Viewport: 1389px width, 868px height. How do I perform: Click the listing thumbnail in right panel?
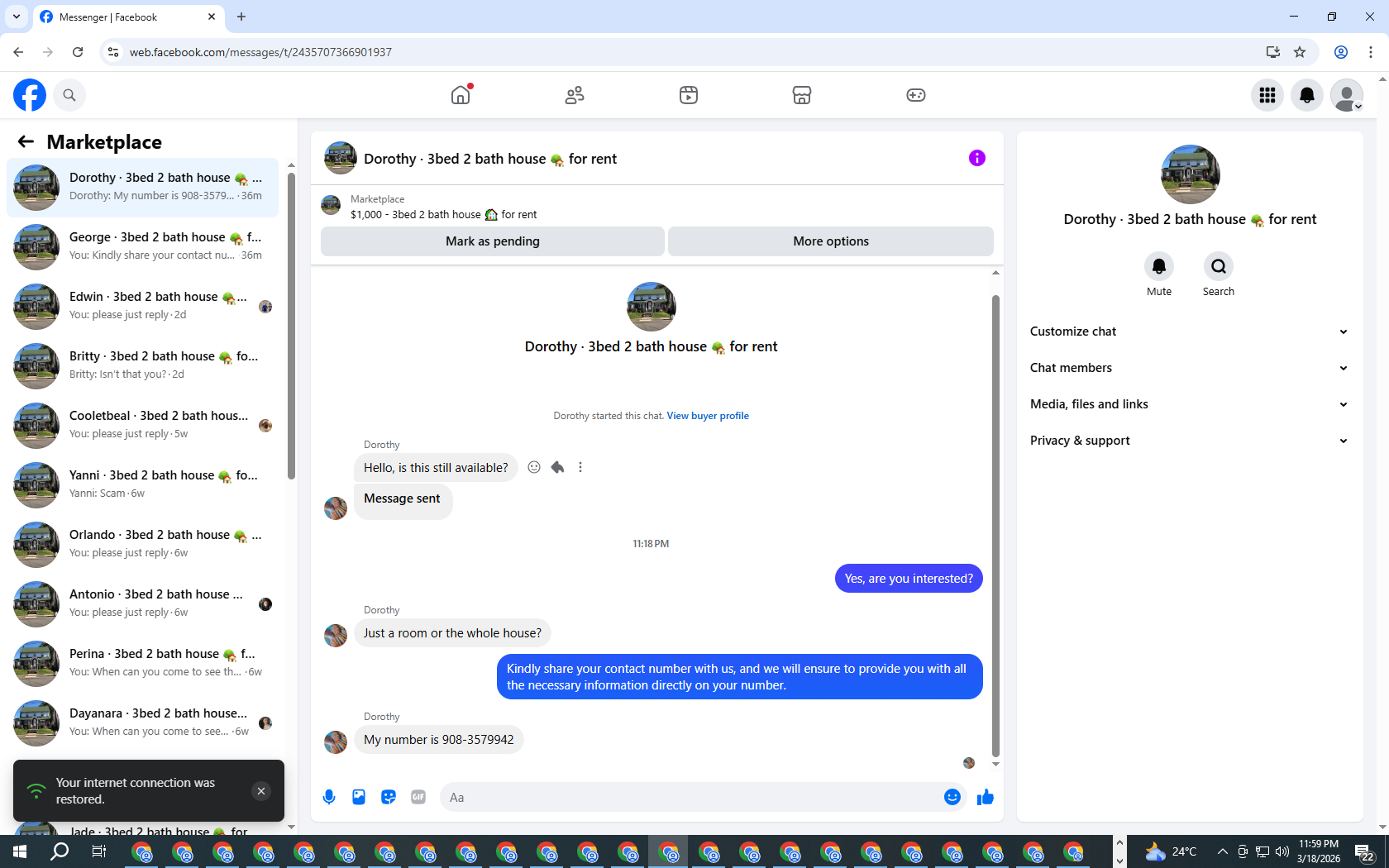click(x=1191, y=174)
